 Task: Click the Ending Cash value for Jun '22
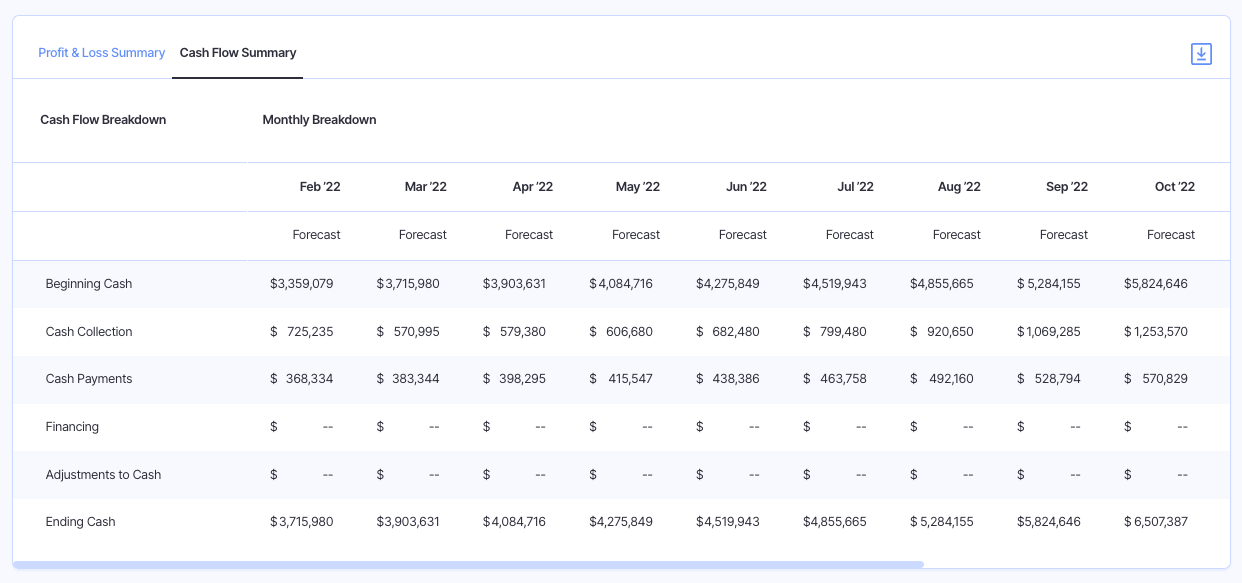pyautogui.click(x=727, y=521)
